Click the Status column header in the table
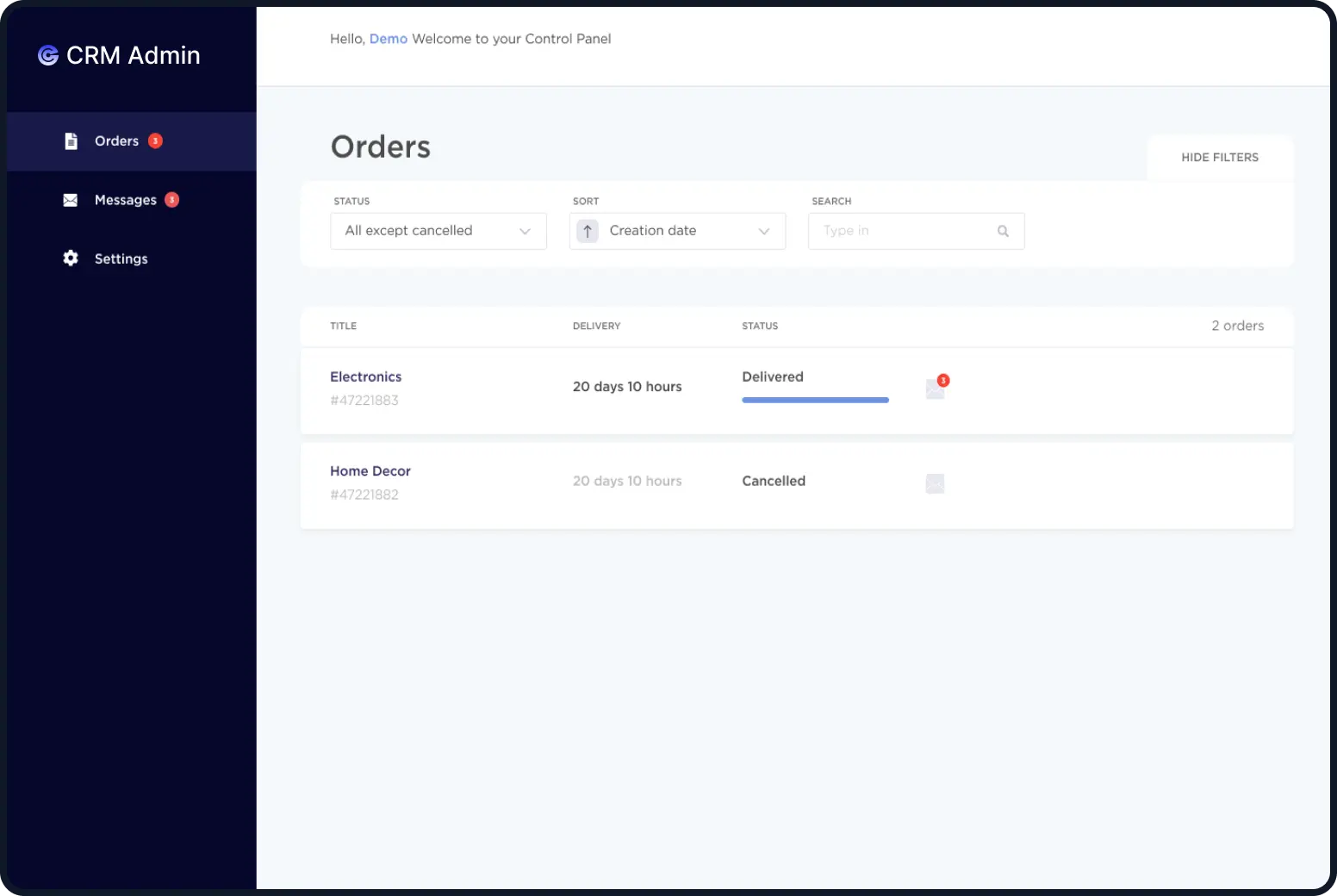The image size is (1337, 896). tap(760, 326)
